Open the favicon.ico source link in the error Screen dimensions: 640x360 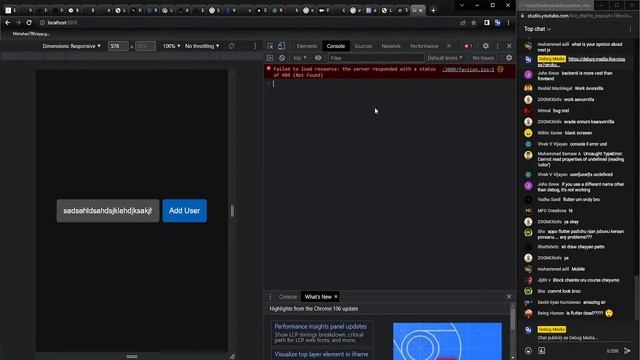pos(468,69)
